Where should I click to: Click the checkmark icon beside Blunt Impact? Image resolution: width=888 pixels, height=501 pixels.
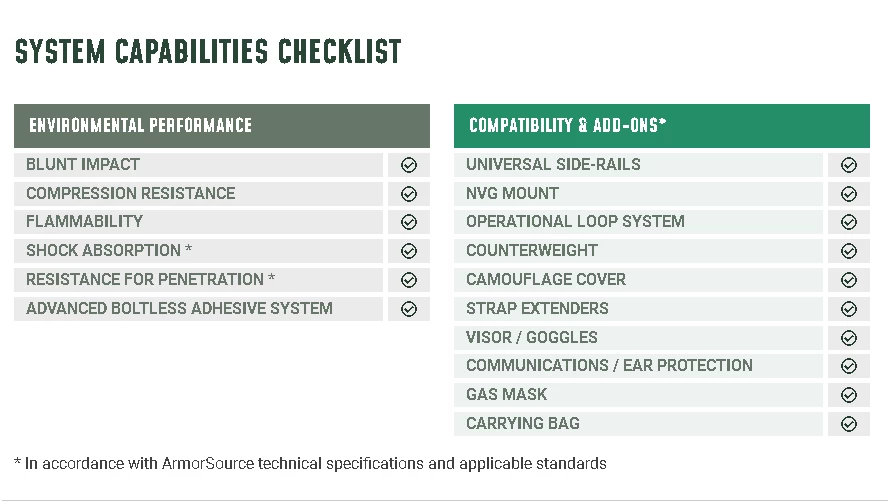(x=408, y=165)
